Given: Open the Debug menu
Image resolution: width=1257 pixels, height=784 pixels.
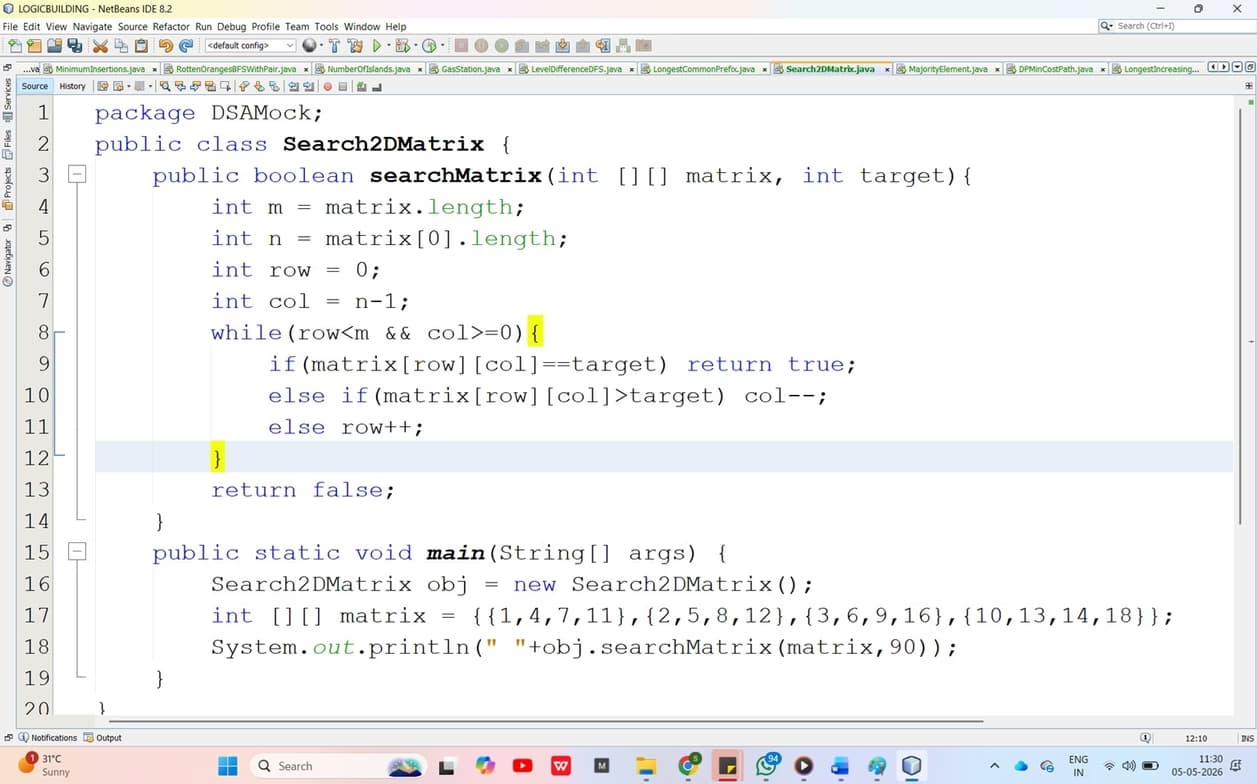Looking at the screenshot, I should pos(231,26).
